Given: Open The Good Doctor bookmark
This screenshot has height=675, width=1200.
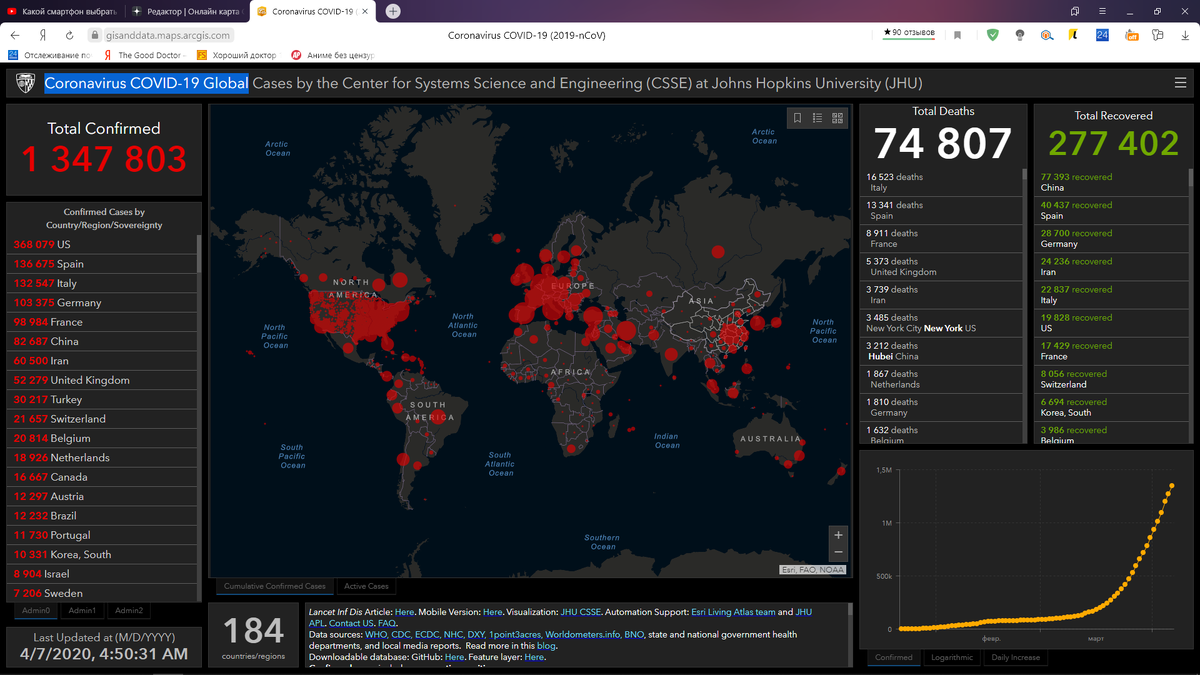Looking at the screenshot, I should (x=145, y=56).
